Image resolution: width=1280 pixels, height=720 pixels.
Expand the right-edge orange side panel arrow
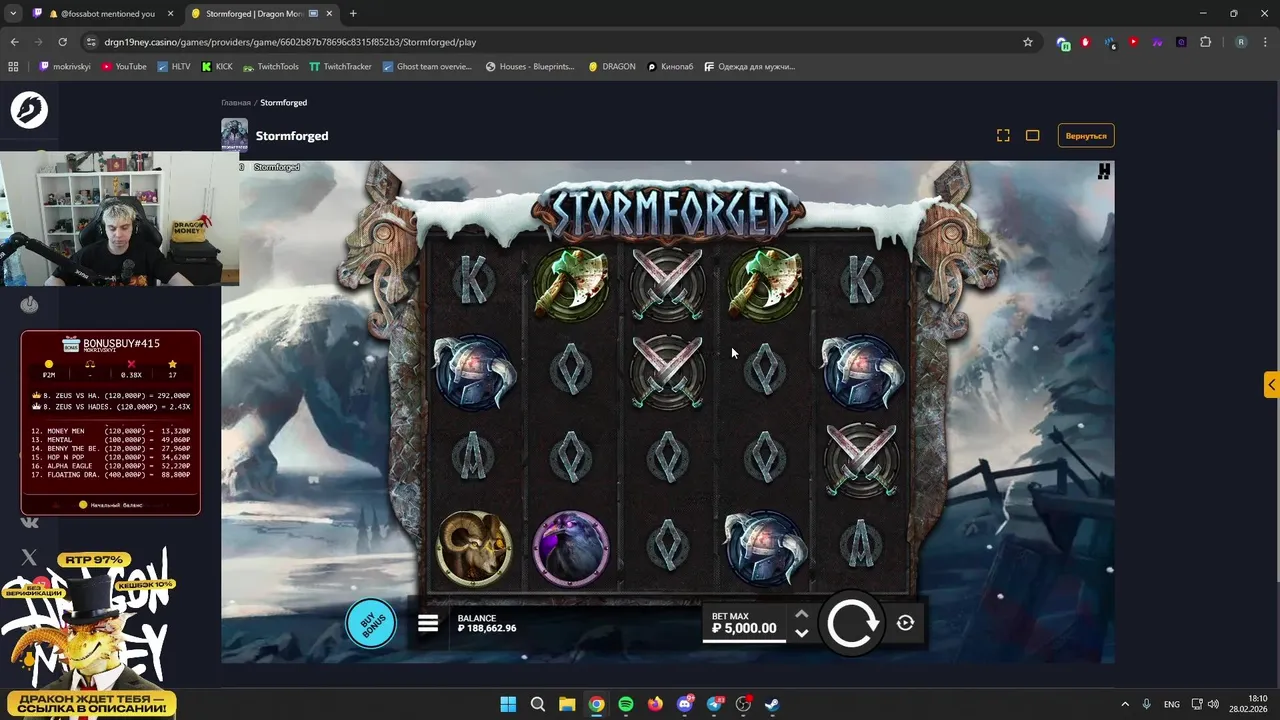point(1272,384)
